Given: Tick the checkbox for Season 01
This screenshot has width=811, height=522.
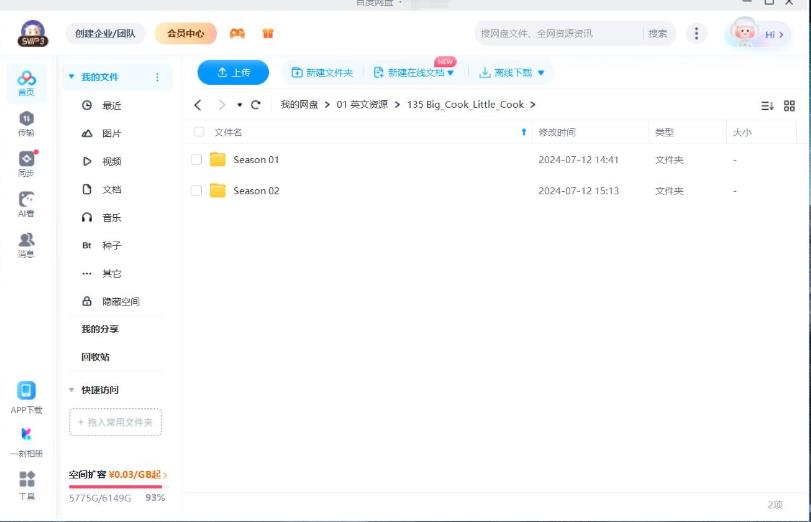Looking at the screenshot, I should pos(197,159).
